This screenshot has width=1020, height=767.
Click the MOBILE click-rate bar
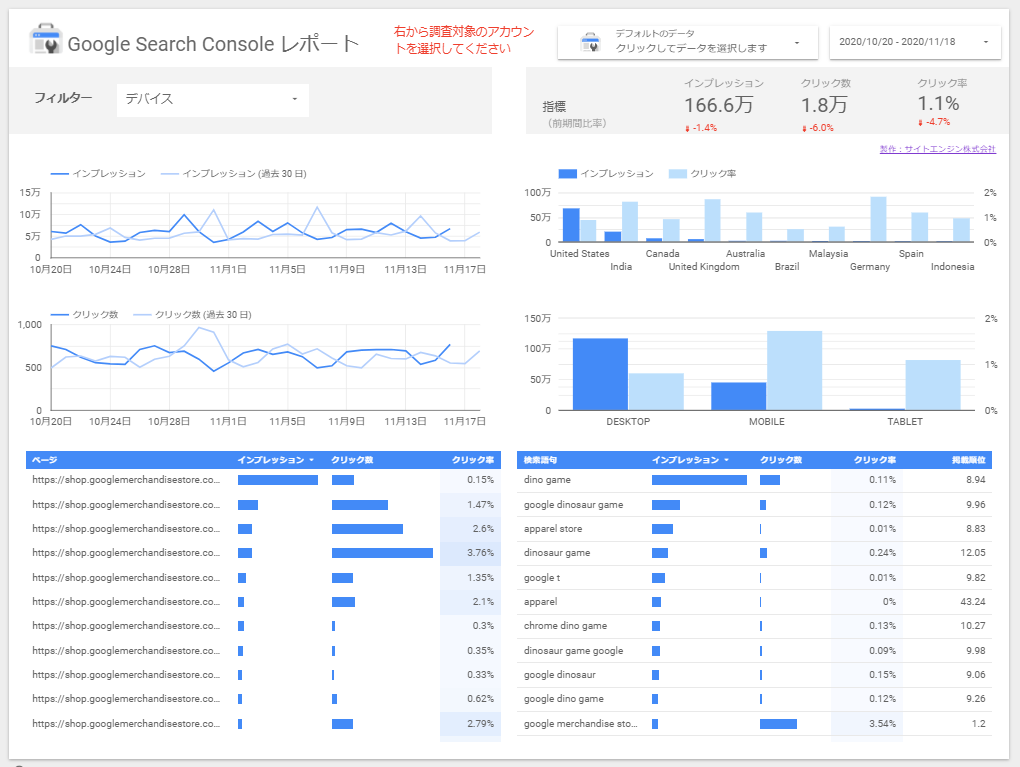pos(794,371)
